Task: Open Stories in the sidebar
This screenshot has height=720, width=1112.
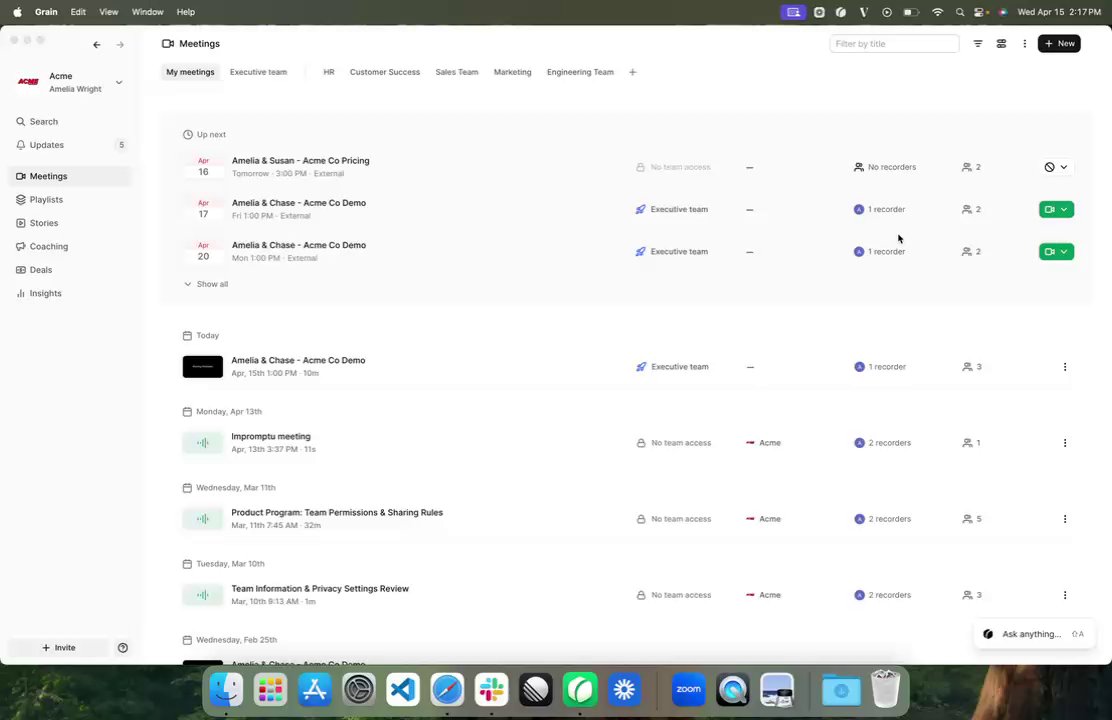Action: click(70, 223)
